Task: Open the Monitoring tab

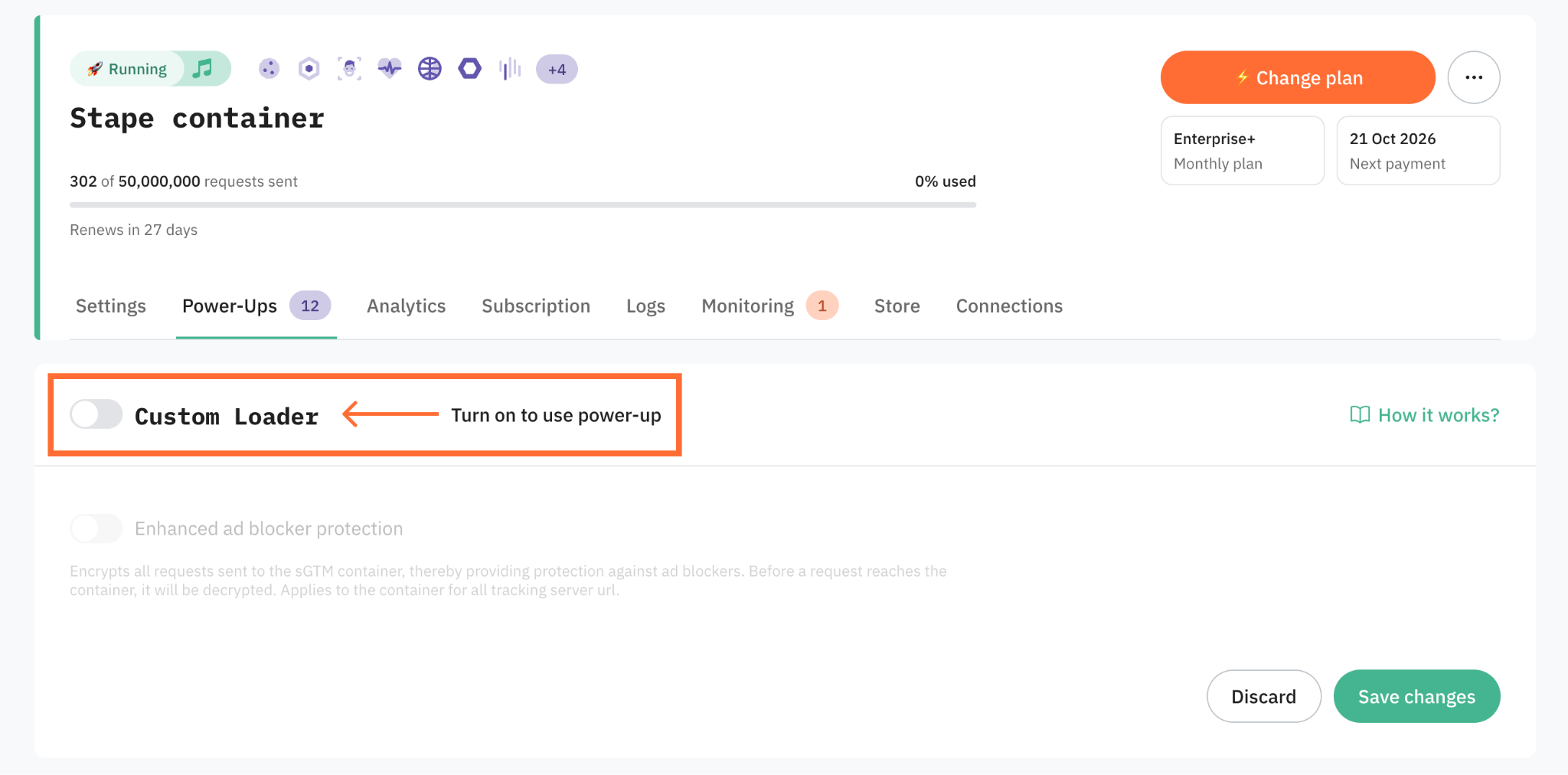Action: point(769,306)
